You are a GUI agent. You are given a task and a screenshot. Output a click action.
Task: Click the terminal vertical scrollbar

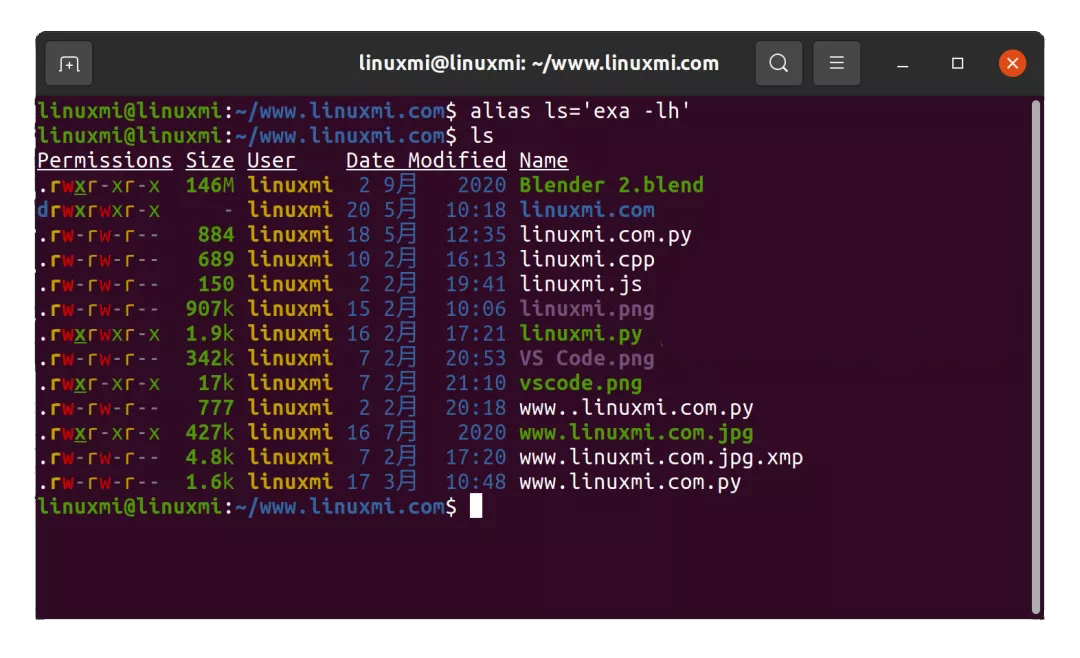pos(1035,356)
